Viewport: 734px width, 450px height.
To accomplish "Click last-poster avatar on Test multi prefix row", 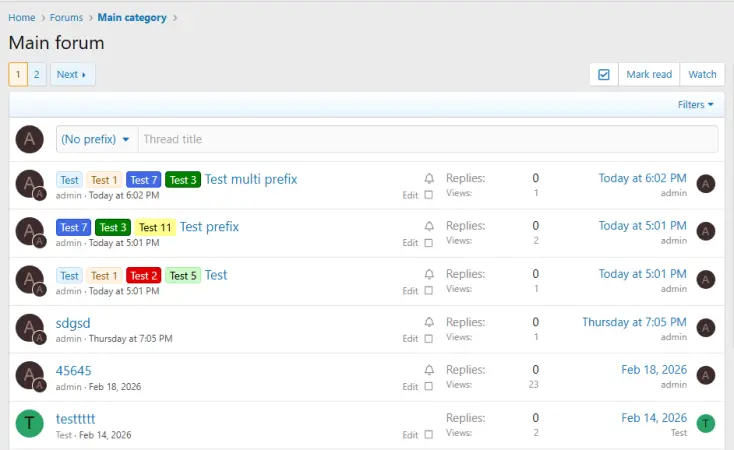I will tap(706, 184).
